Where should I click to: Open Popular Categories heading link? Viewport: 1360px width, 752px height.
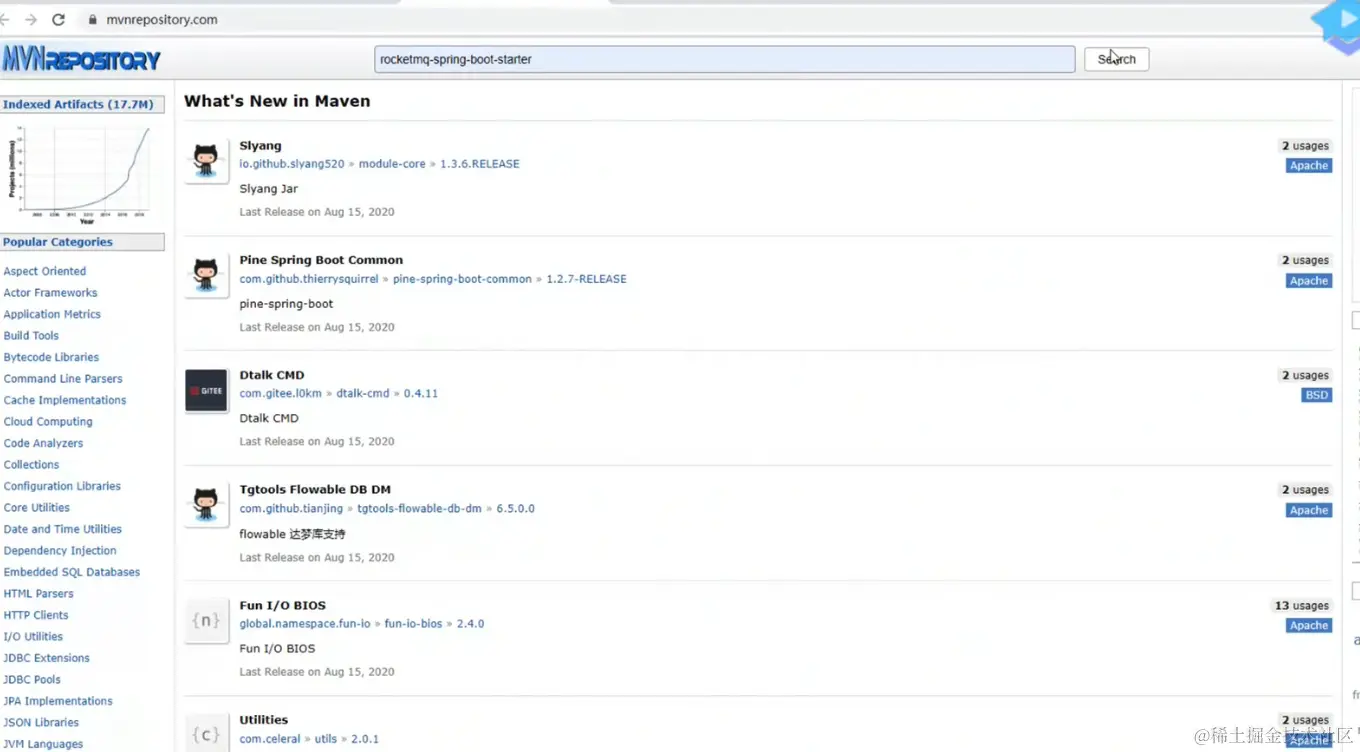(58, 242)
